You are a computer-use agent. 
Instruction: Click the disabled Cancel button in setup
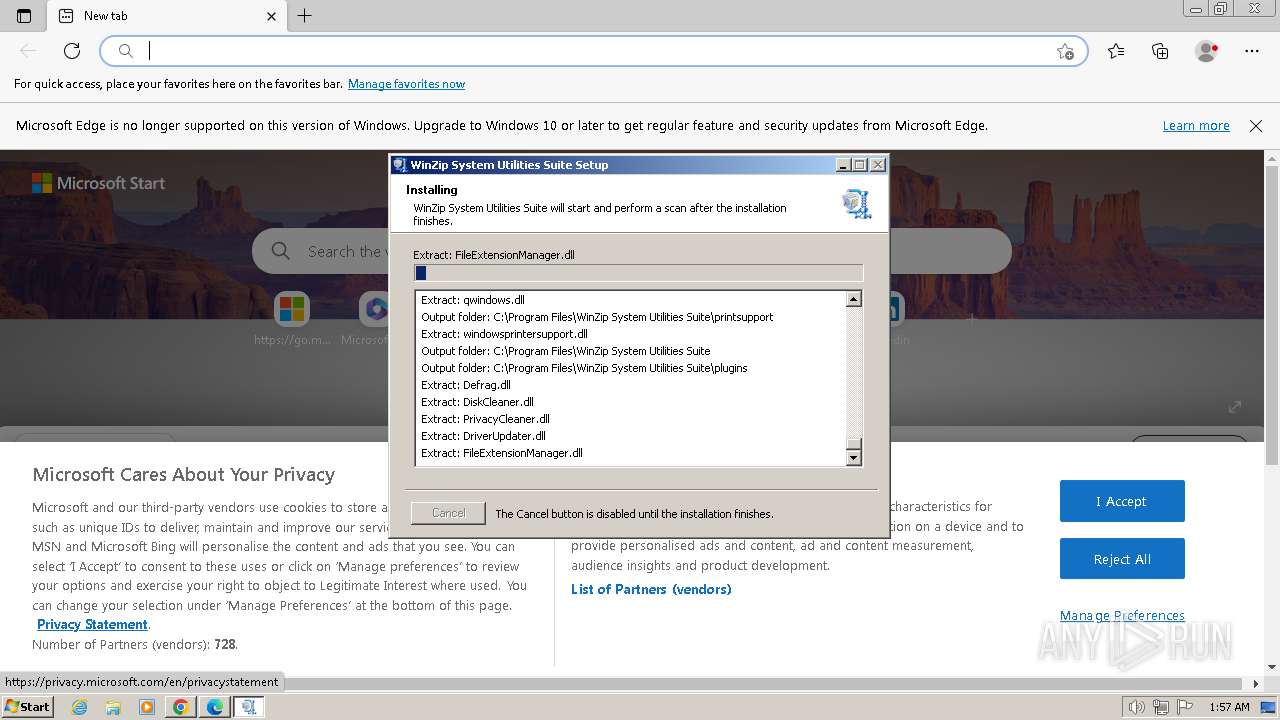448,513
